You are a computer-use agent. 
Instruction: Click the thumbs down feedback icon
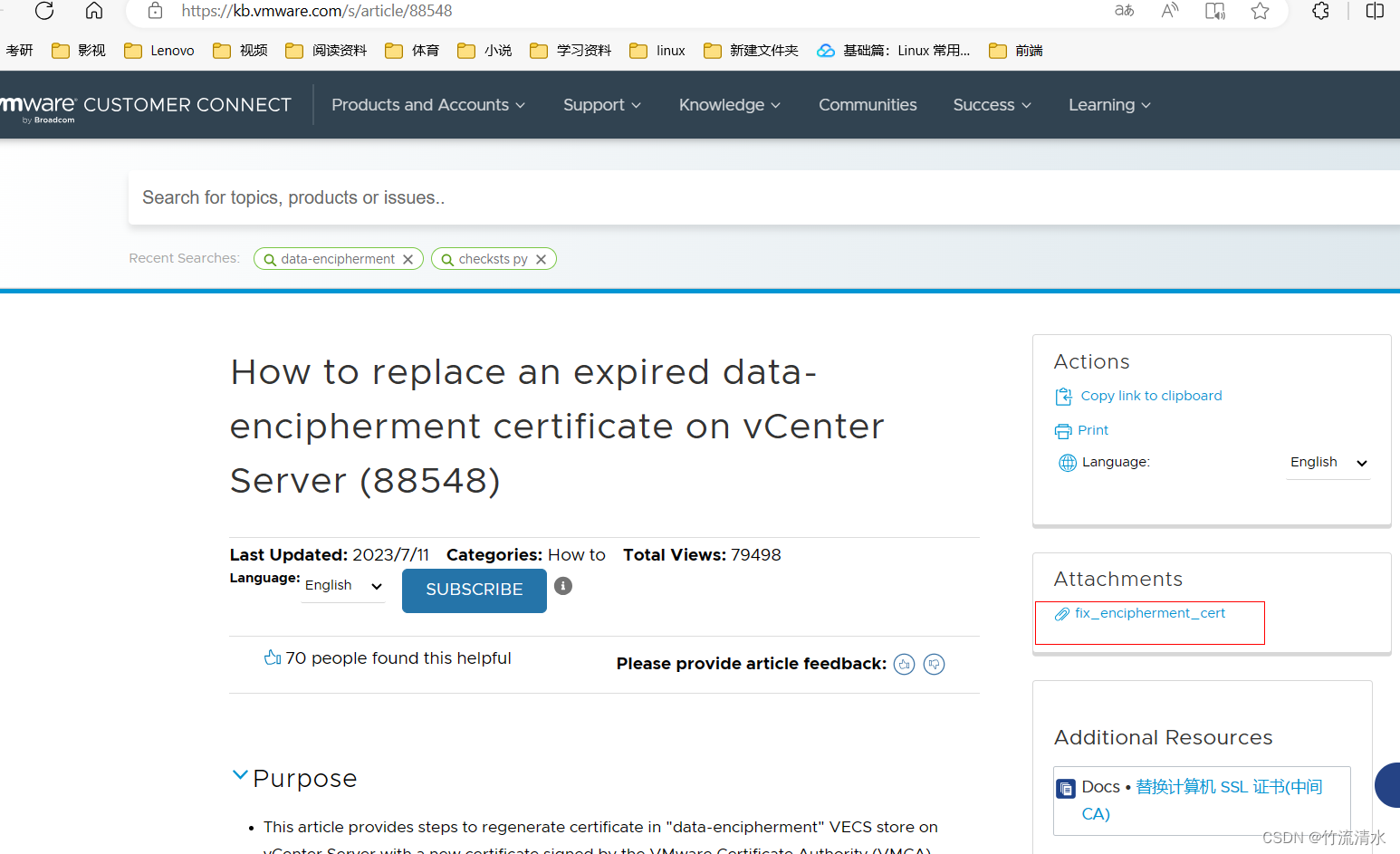point(934,665)
